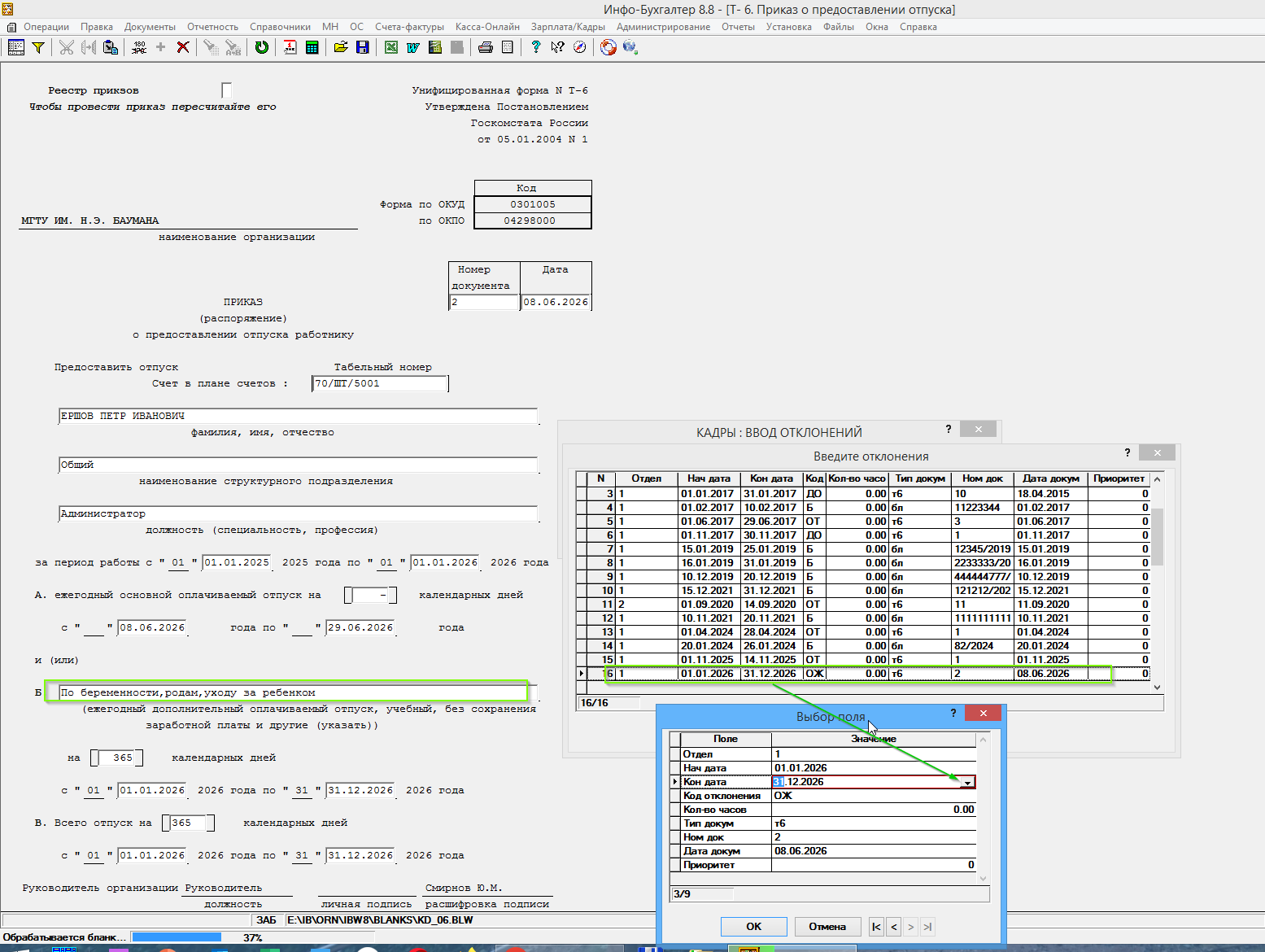Click the position field containing Администратор
Viewport: 1265px width, 952px height.
click(298, 514)
